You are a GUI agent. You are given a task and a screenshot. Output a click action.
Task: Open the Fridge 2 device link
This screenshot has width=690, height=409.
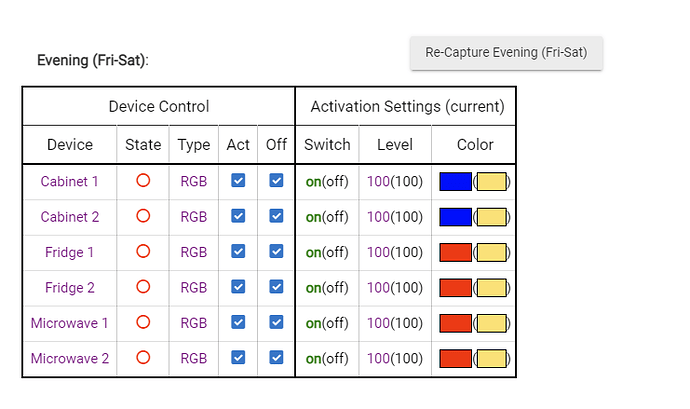point(69,288)
